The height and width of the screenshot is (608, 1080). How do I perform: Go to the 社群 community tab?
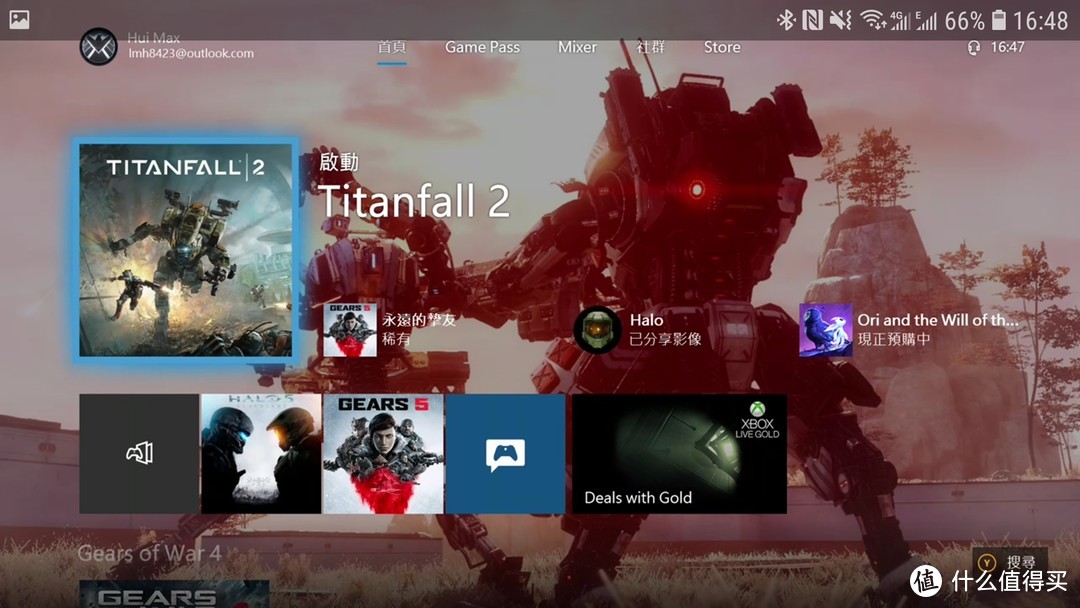pos(651,47)
